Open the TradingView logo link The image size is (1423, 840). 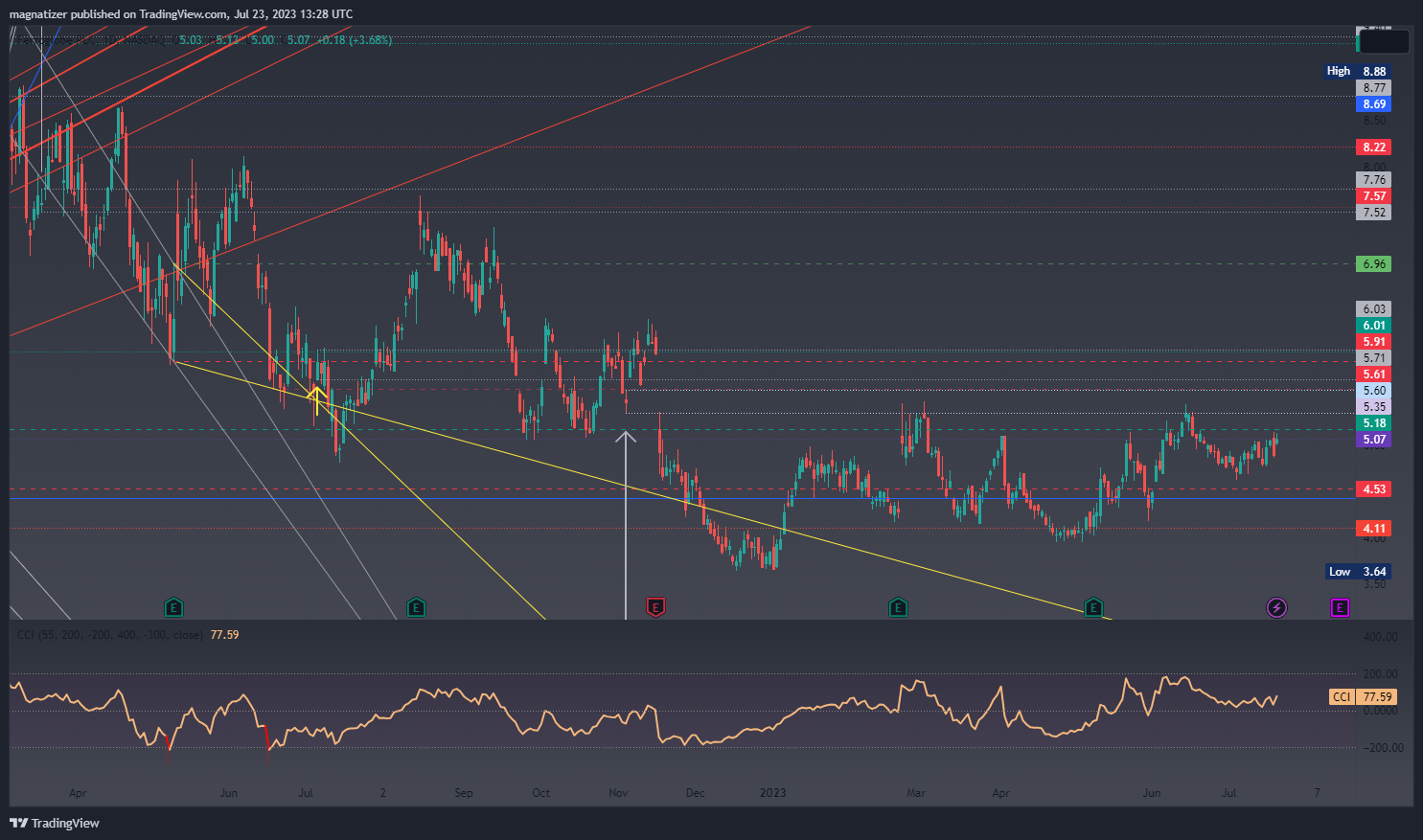[x=55, y=823]
